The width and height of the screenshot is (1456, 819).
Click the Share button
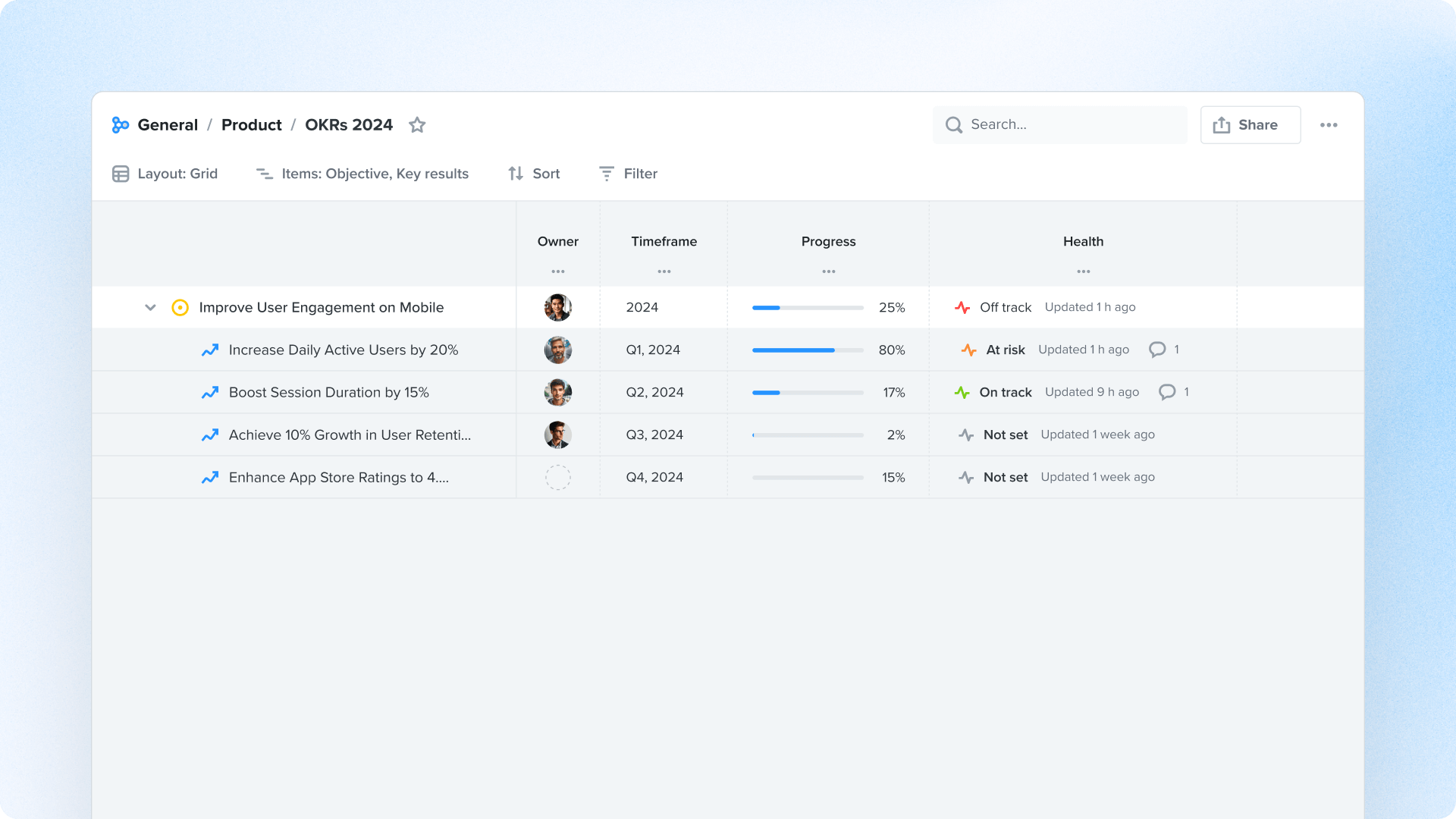coord(1250,125)
